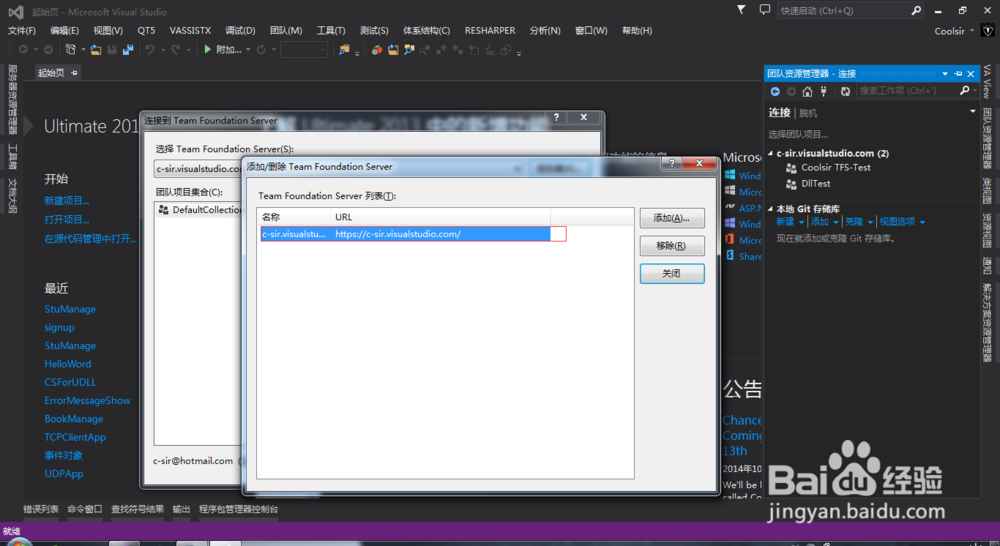The image size is (1000, 546).
Task: Open the 团队(M) menu
Action: point(286,31)
